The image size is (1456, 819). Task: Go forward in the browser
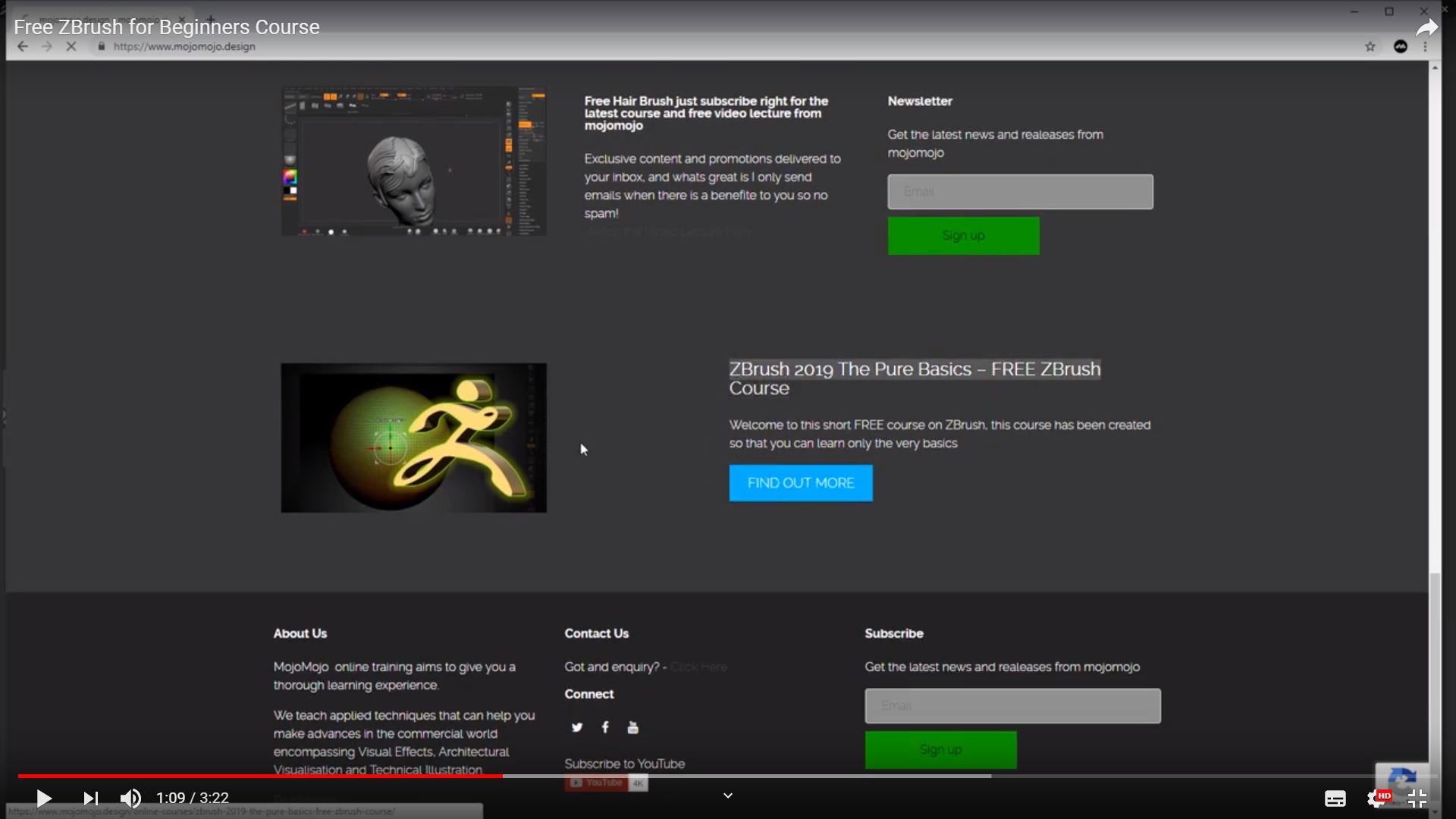point(47,46)
